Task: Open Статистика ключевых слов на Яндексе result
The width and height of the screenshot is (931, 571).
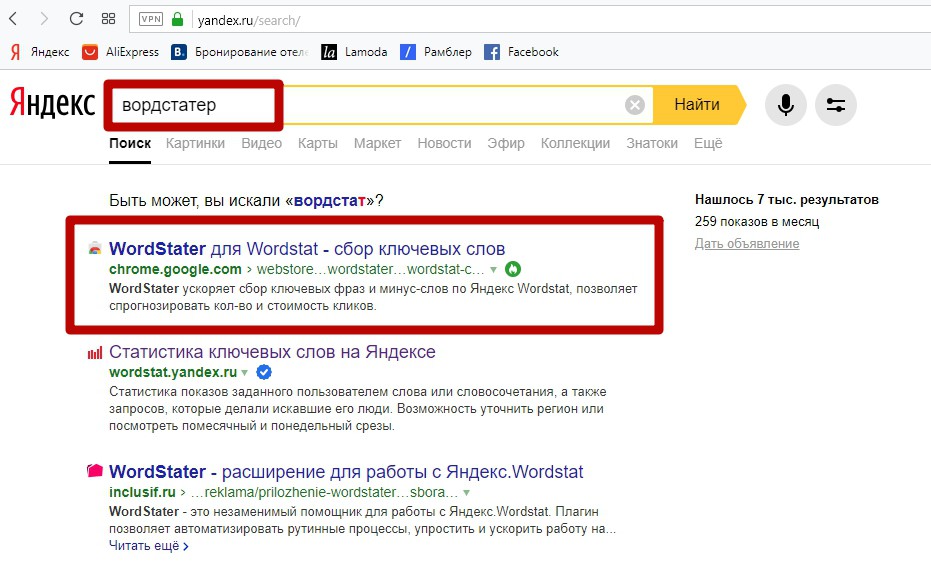Action: [272, 352]
